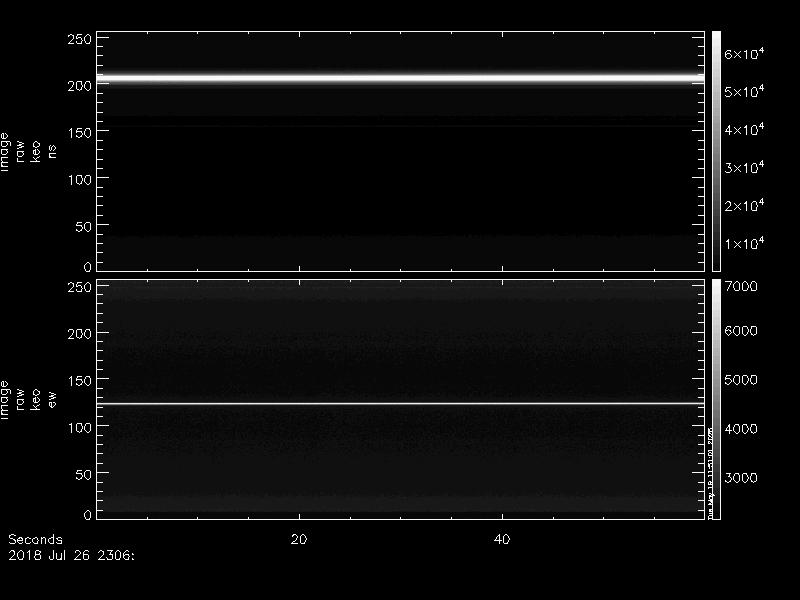The height and width of the screenshot is (600, 800).
Task: Click the colorbar value '4000'
Action: point(741,429)
